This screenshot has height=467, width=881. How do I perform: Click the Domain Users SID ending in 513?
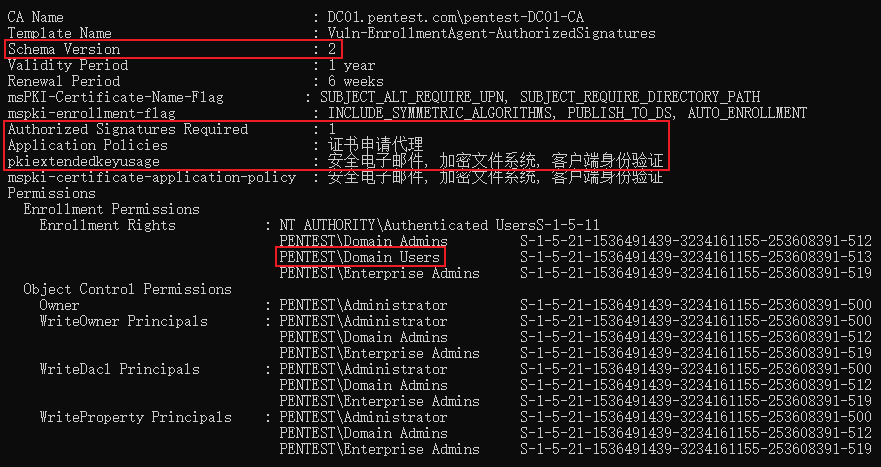point(696,257)
